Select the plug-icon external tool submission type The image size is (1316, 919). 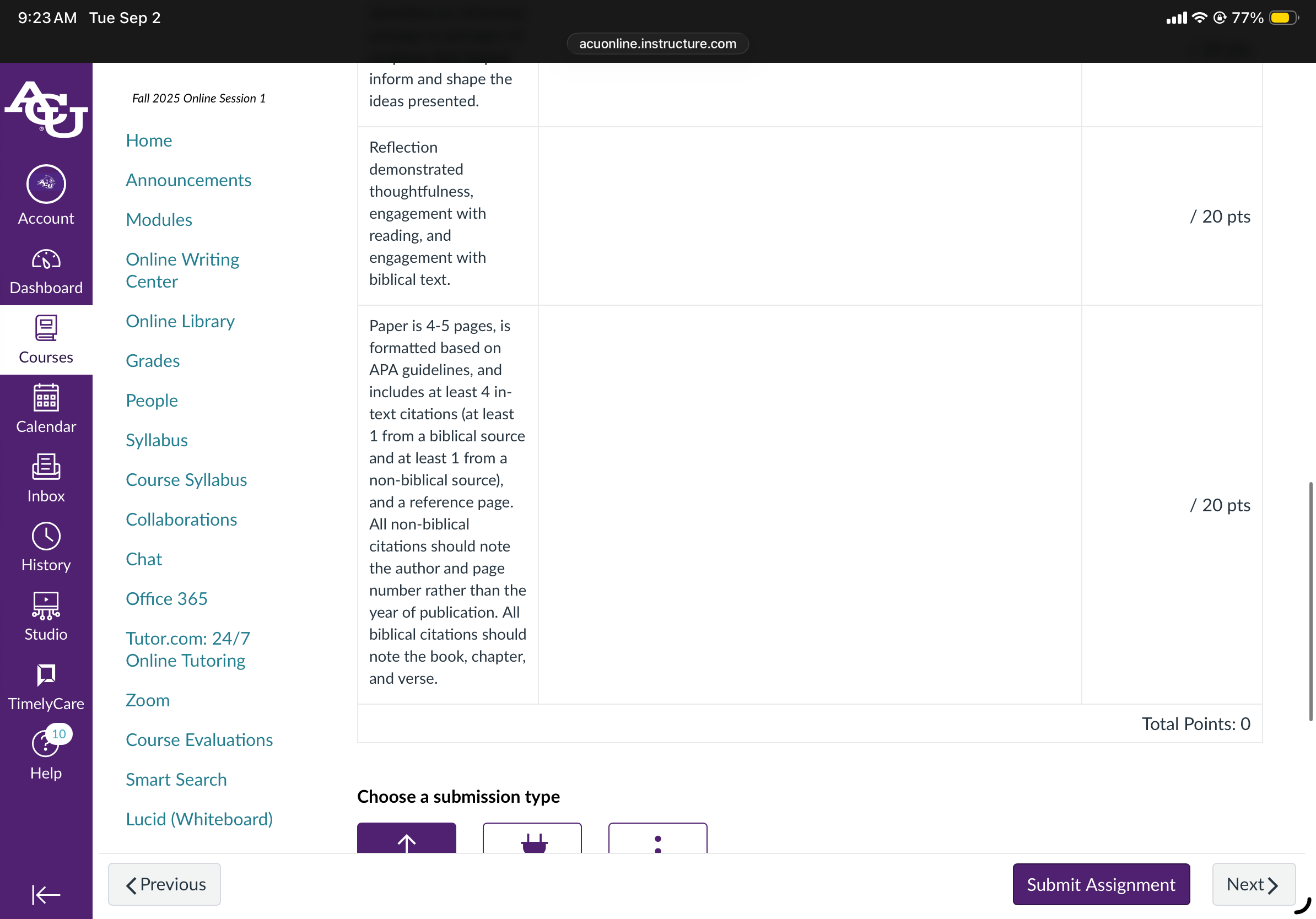(x=532, y=837)
